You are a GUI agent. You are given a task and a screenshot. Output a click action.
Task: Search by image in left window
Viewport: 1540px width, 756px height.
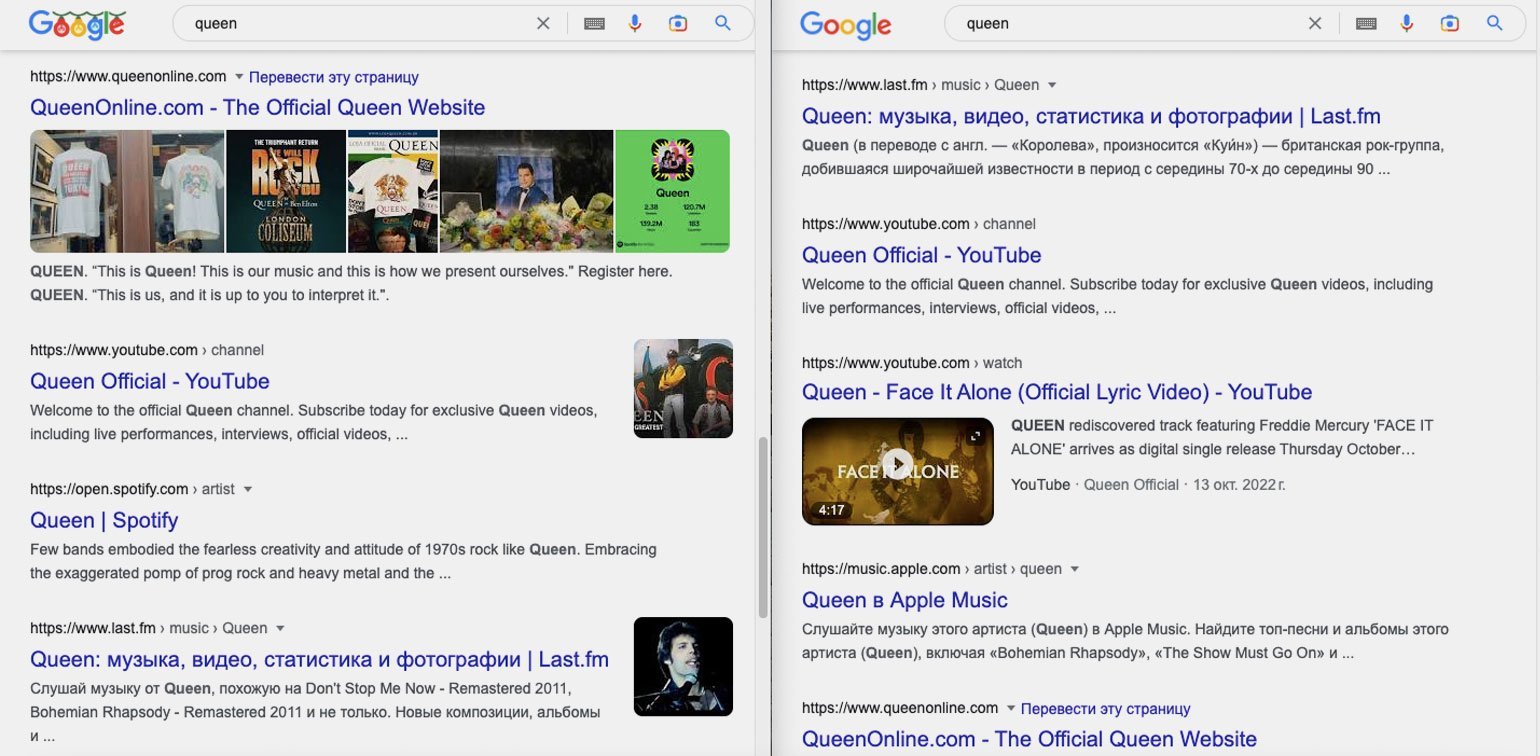pos(678,23)
